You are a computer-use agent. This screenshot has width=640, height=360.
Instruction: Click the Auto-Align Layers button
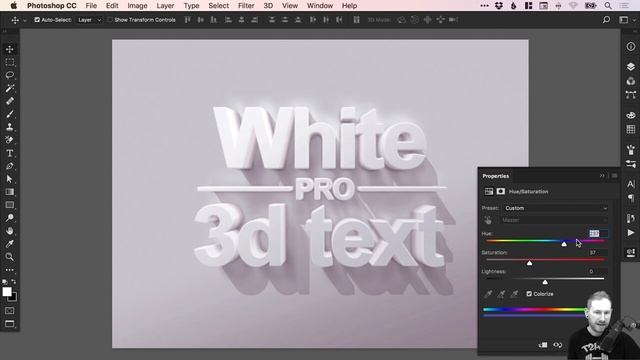point(356,20)
